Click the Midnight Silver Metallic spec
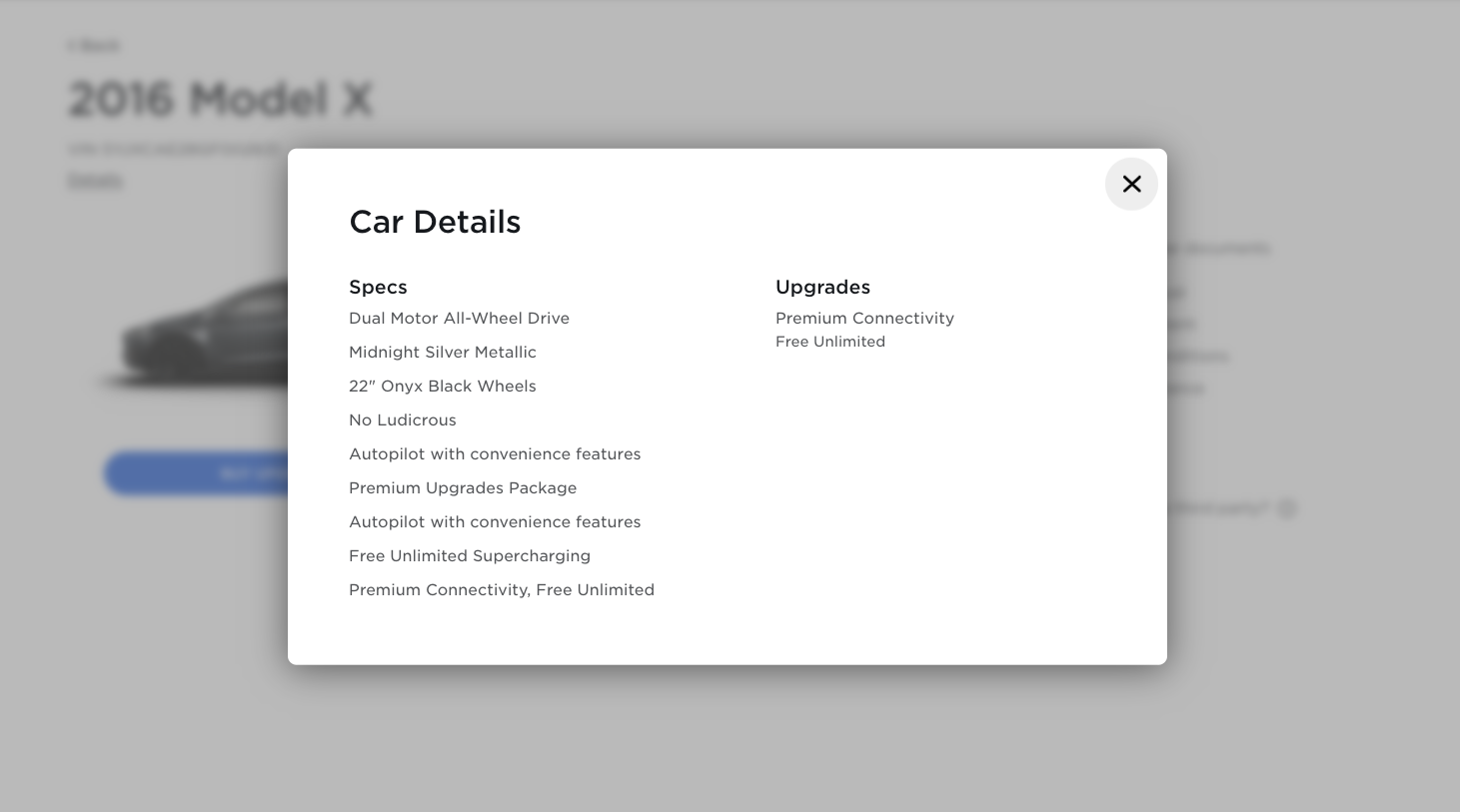This screenshot has width=1460, height=812. click(443, 353)
